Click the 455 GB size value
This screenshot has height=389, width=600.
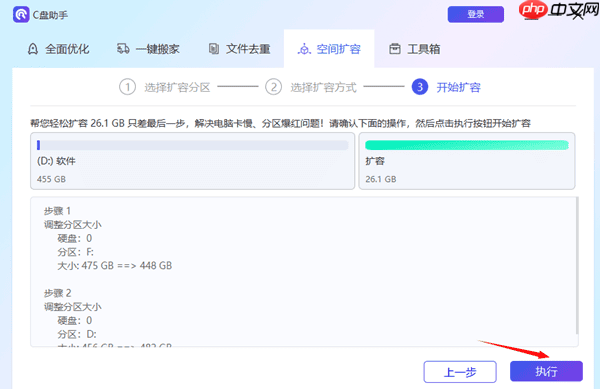[51, 179]
